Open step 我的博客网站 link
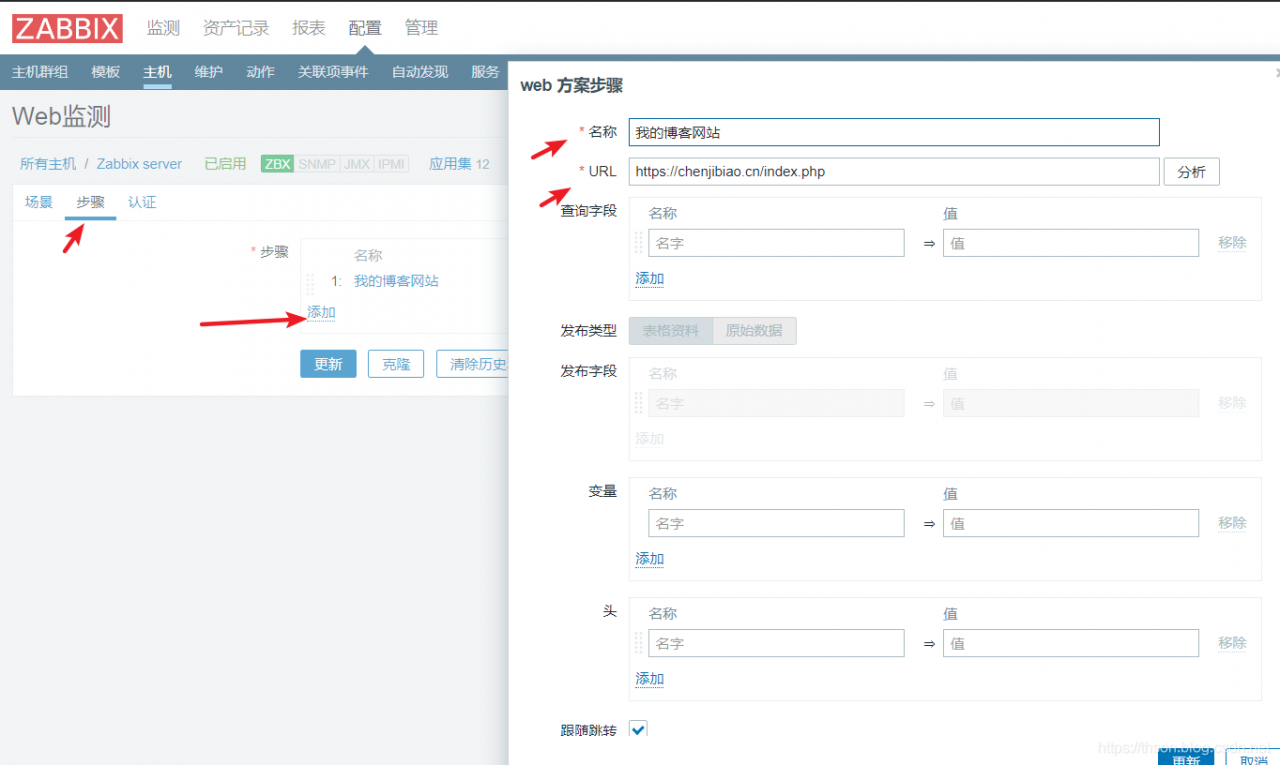 pos(396,281)
